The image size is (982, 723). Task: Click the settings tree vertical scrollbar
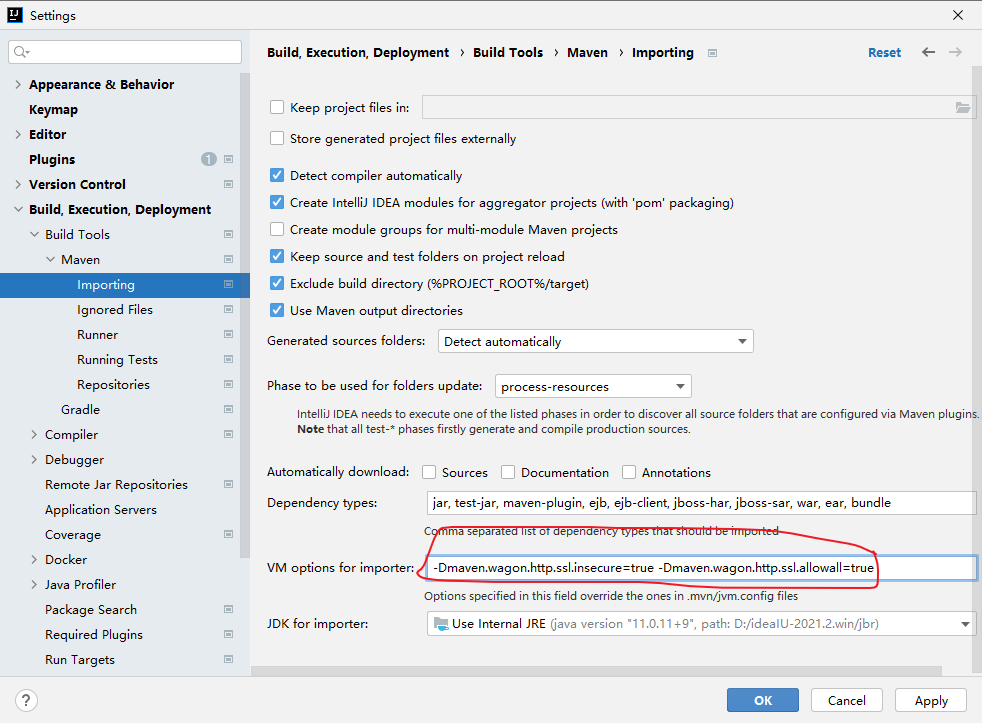click(245, 315)
